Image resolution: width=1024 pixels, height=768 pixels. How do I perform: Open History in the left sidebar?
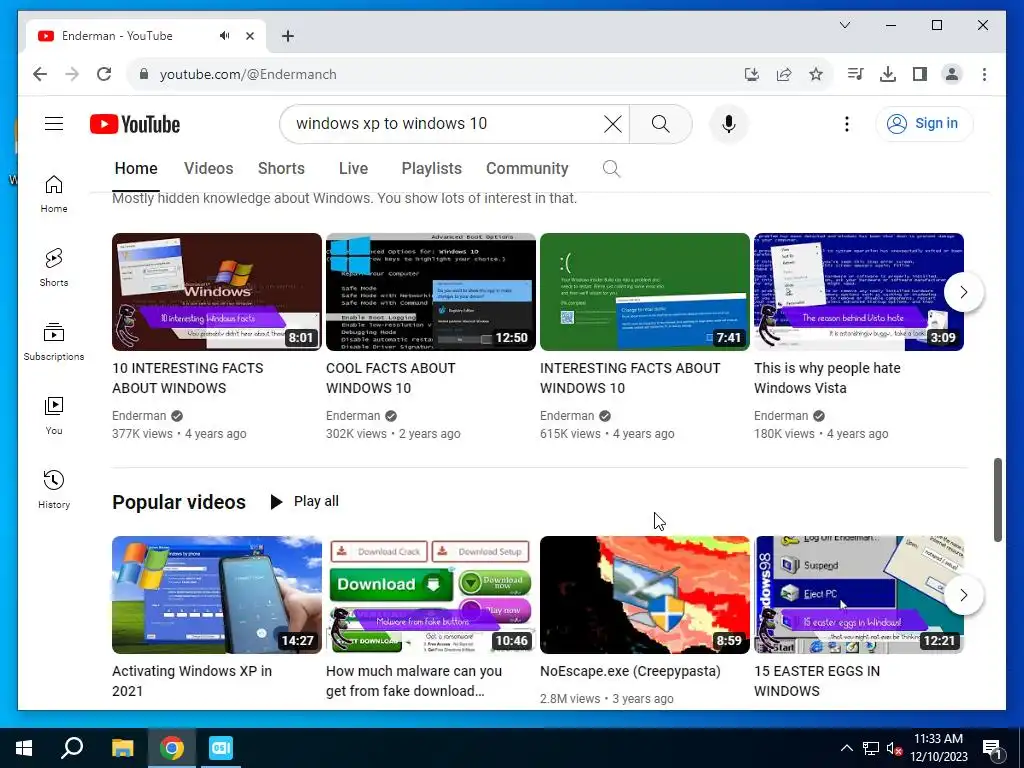point(54,489)
